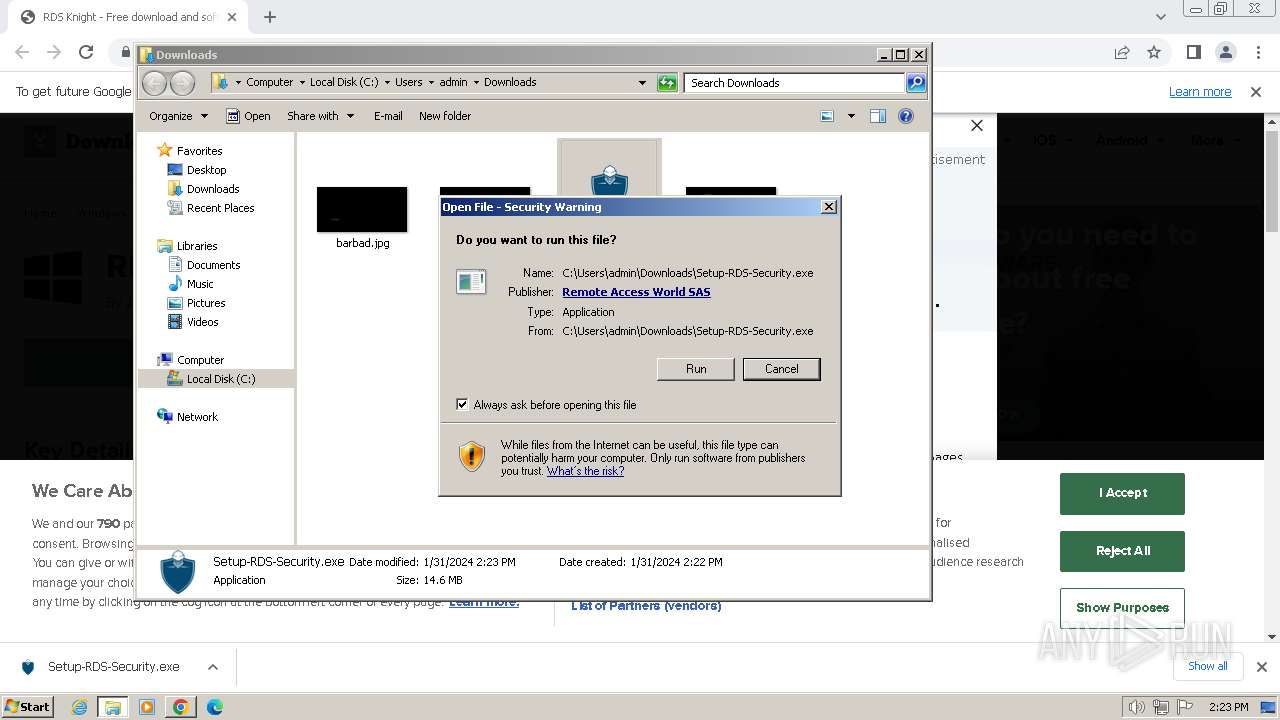Select Computer in navigation pane

pyautogui.click(x=200, y=360)
